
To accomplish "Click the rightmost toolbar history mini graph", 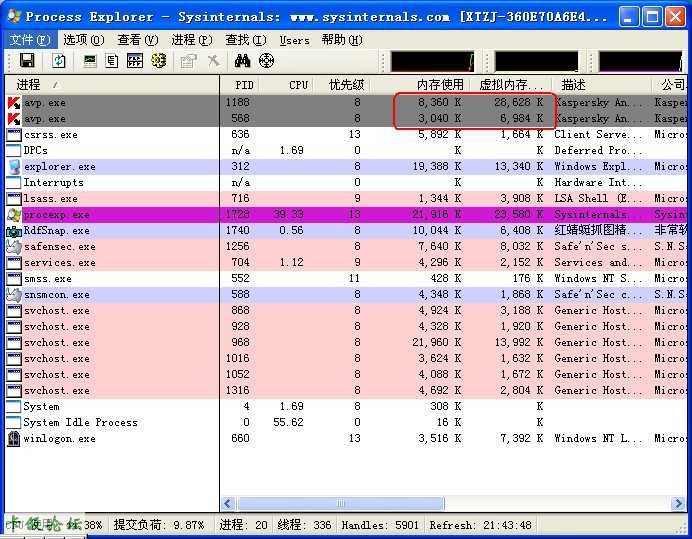I will 641,61.
